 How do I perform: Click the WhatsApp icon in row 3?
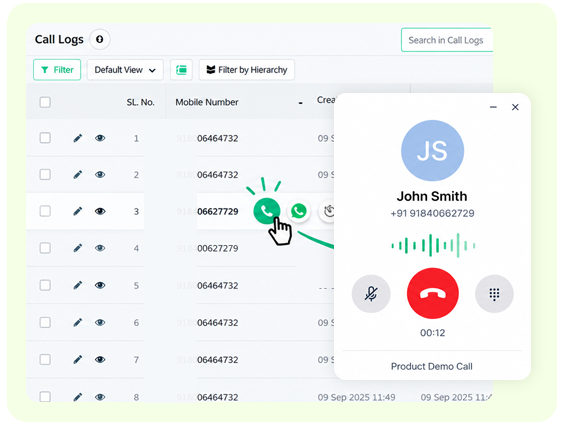click(x=299, y=211)
